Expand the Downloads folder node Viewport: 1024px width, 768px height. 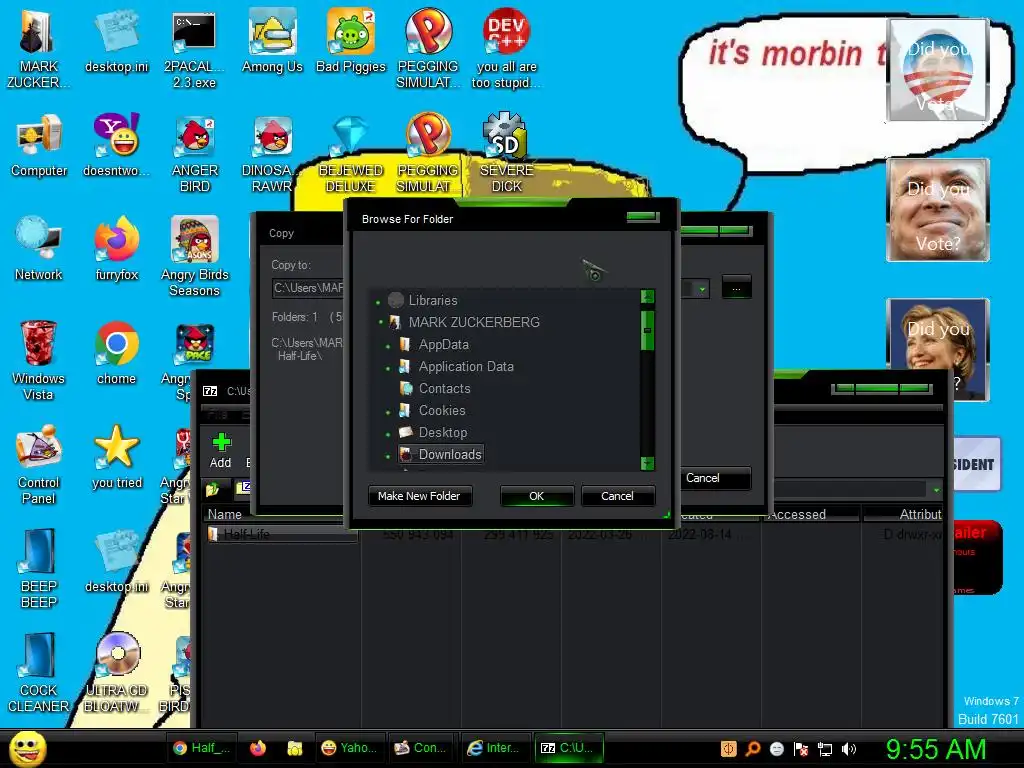(x=388, y=456)
